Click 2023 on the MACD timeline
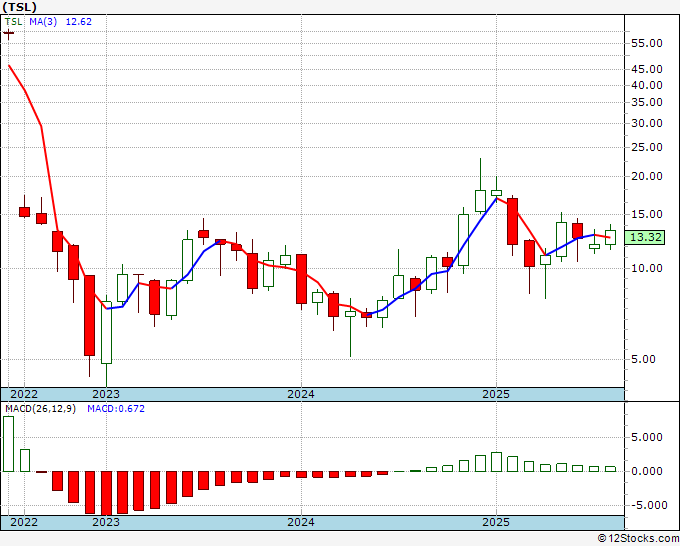 [x=106, y=522]
